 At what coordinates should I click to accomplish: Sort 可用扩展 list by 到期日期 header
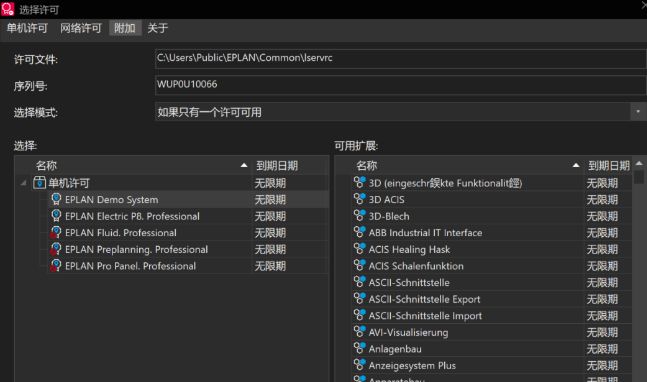[608, 165]
